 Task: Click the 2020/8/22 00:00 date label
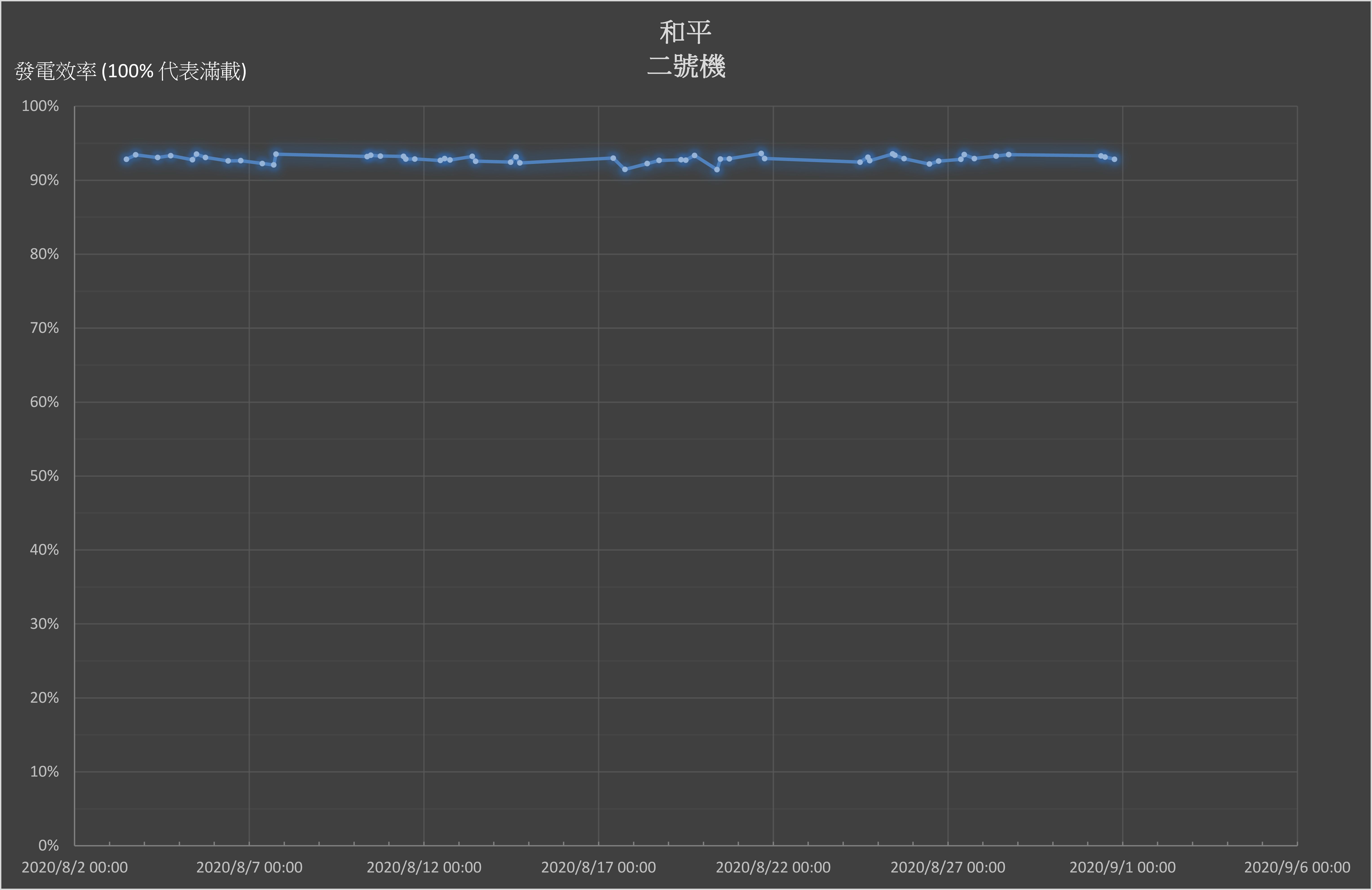point(773,868)
